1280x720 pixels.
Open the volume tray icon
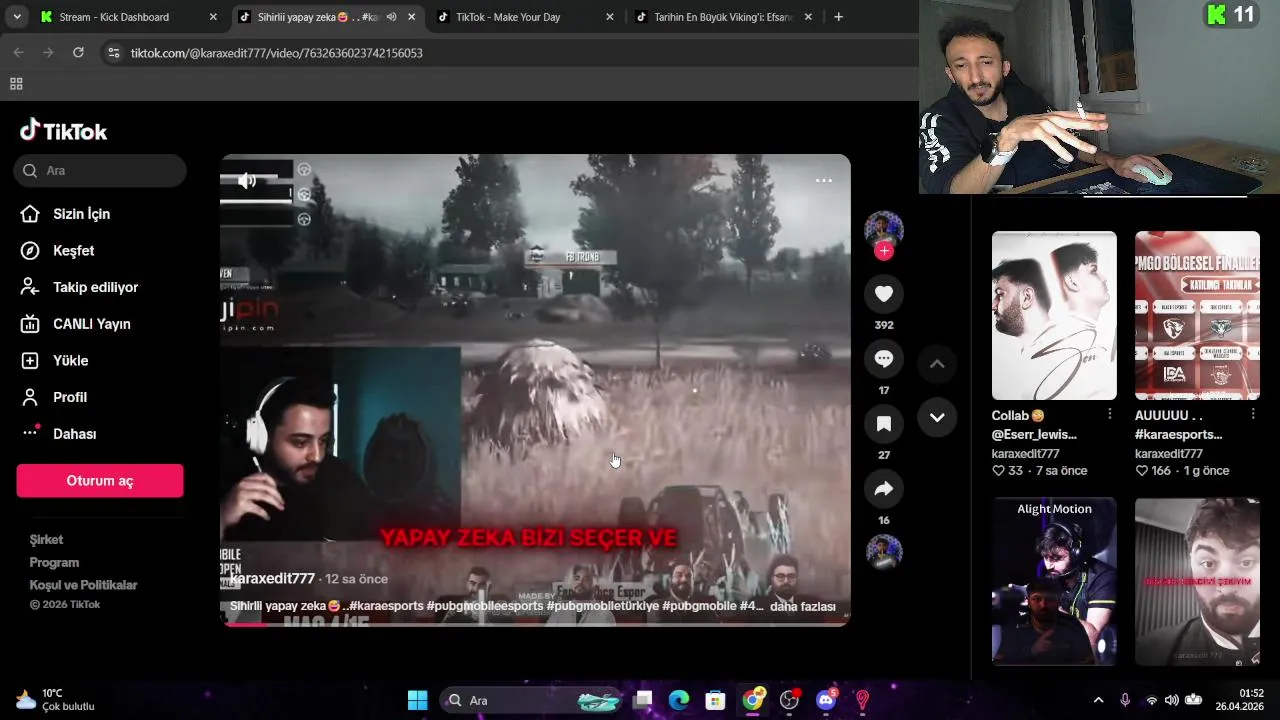1171,700
